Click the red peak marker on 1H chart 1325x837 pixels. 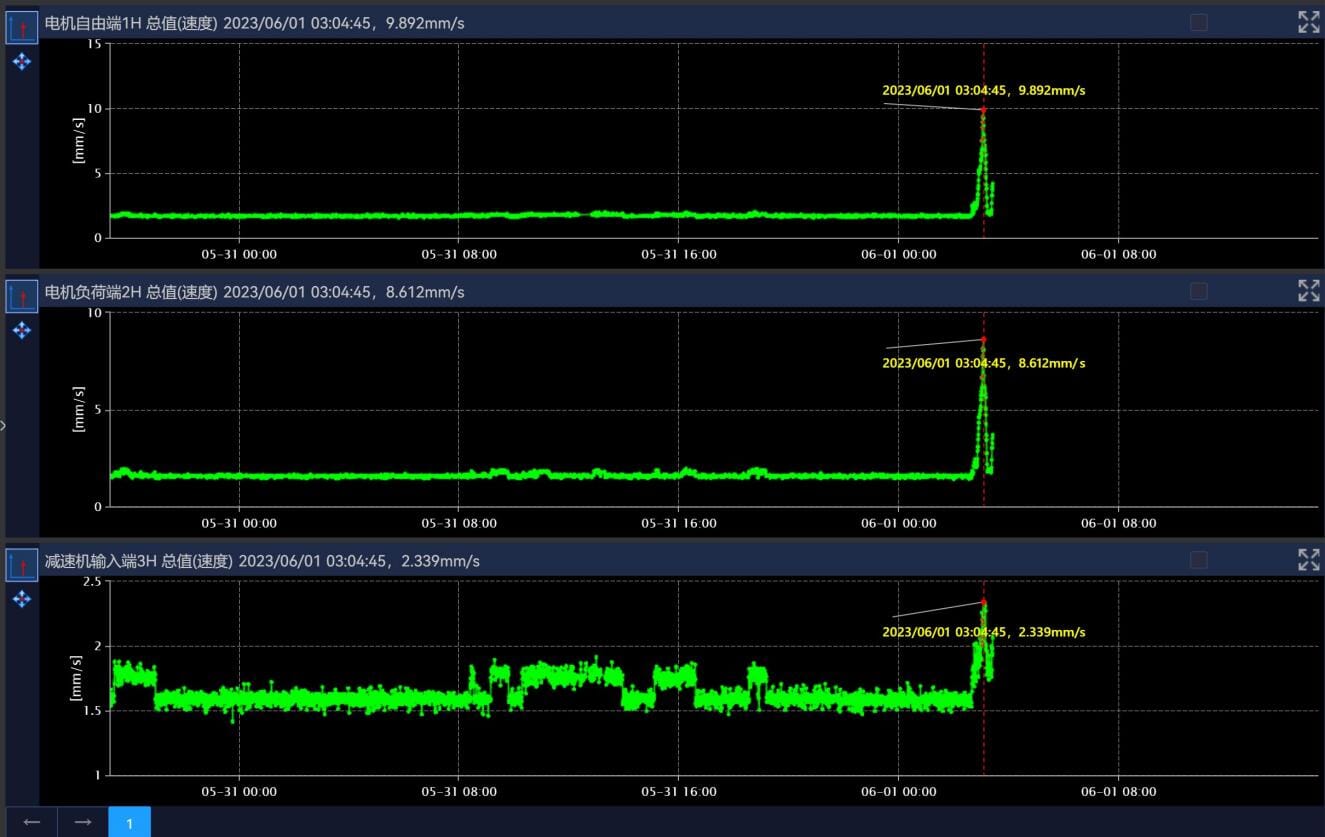[x=983, y=109]
